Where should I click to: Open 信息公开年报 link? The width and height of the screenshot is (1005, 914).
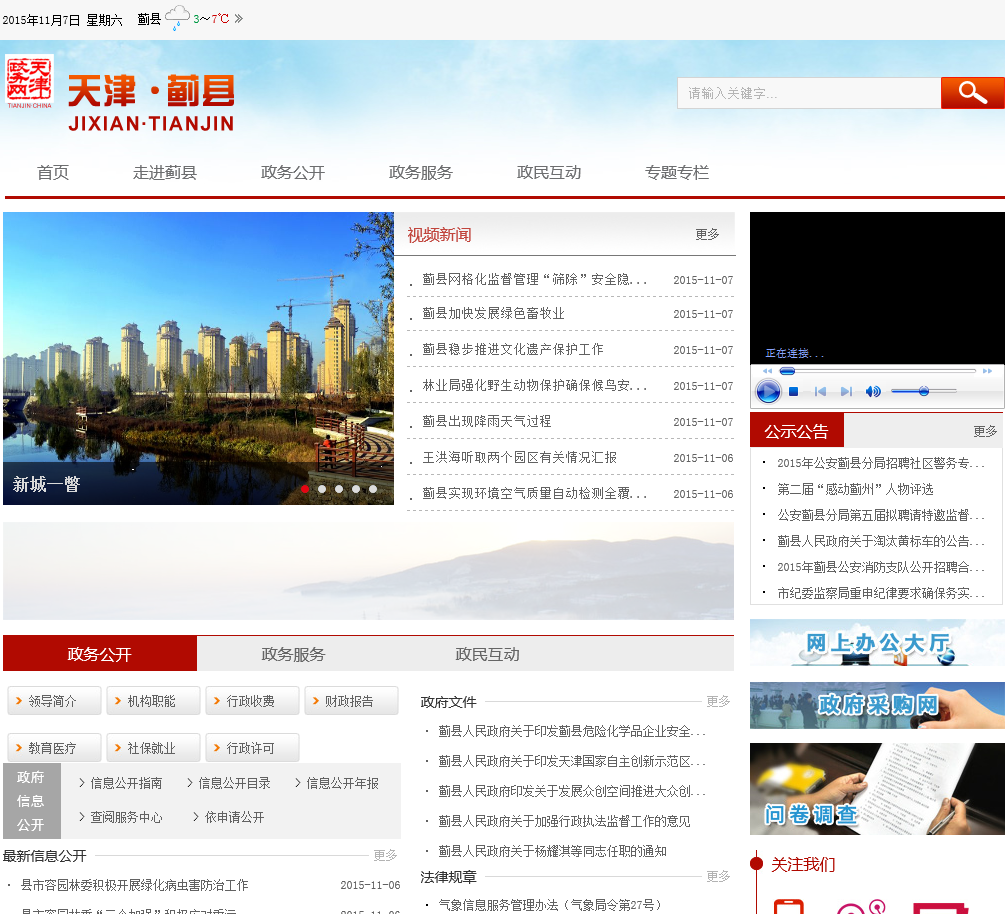[x=342, y=783]
